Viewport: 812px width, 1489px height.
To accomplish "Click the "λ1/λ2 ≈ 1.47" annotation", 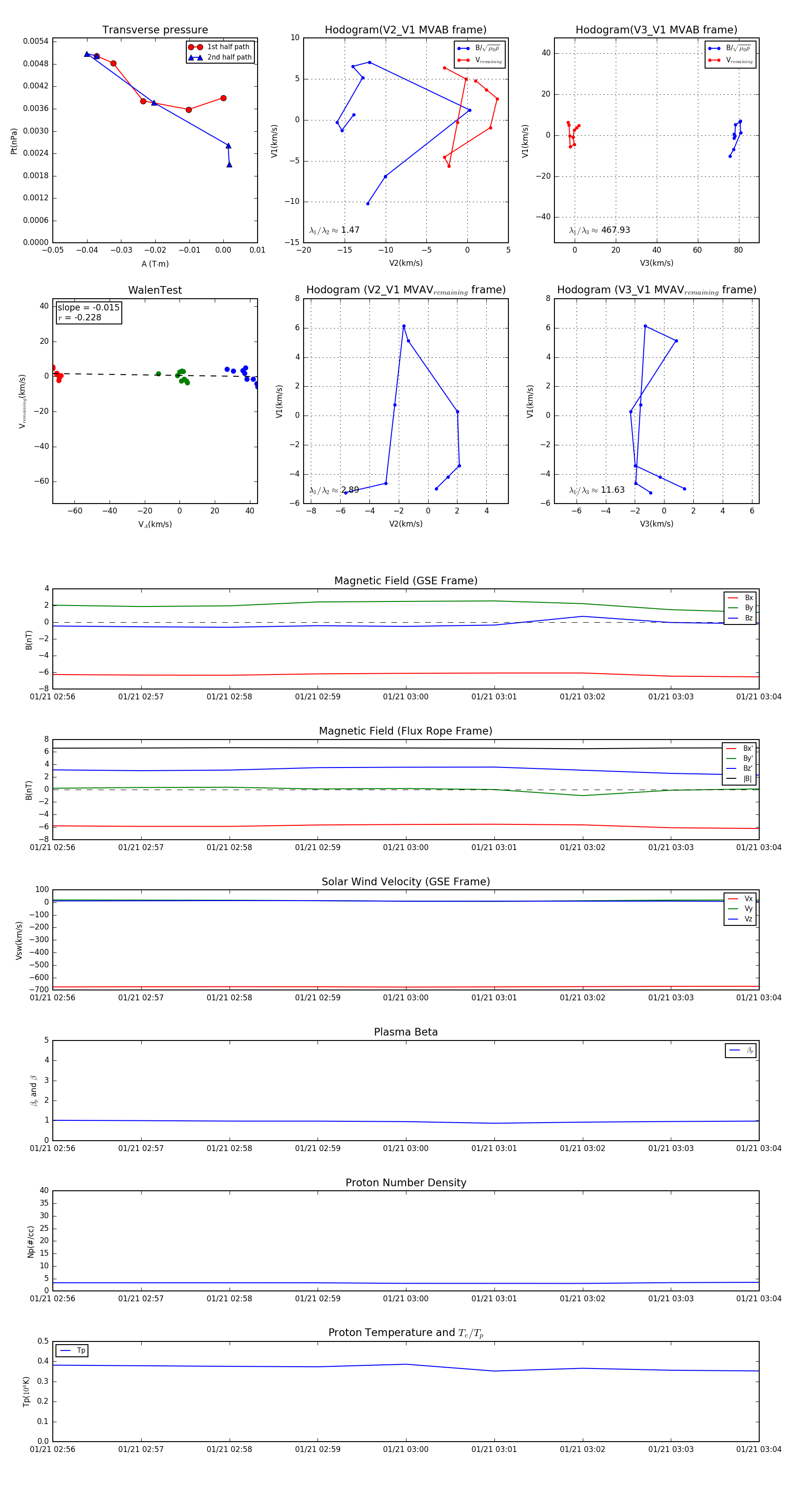I will pos(335,230).
